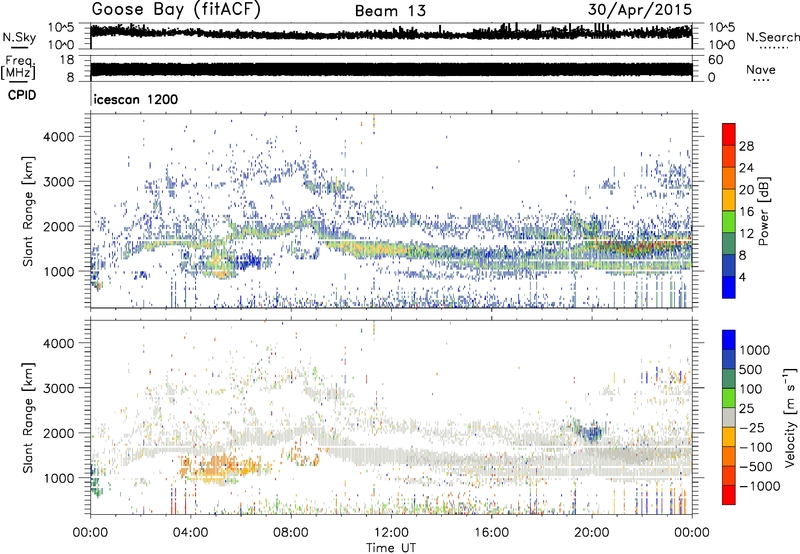The image size is (800, 554).
Task: Click the "60" Nave axis tick
Action: coord(715,60)
